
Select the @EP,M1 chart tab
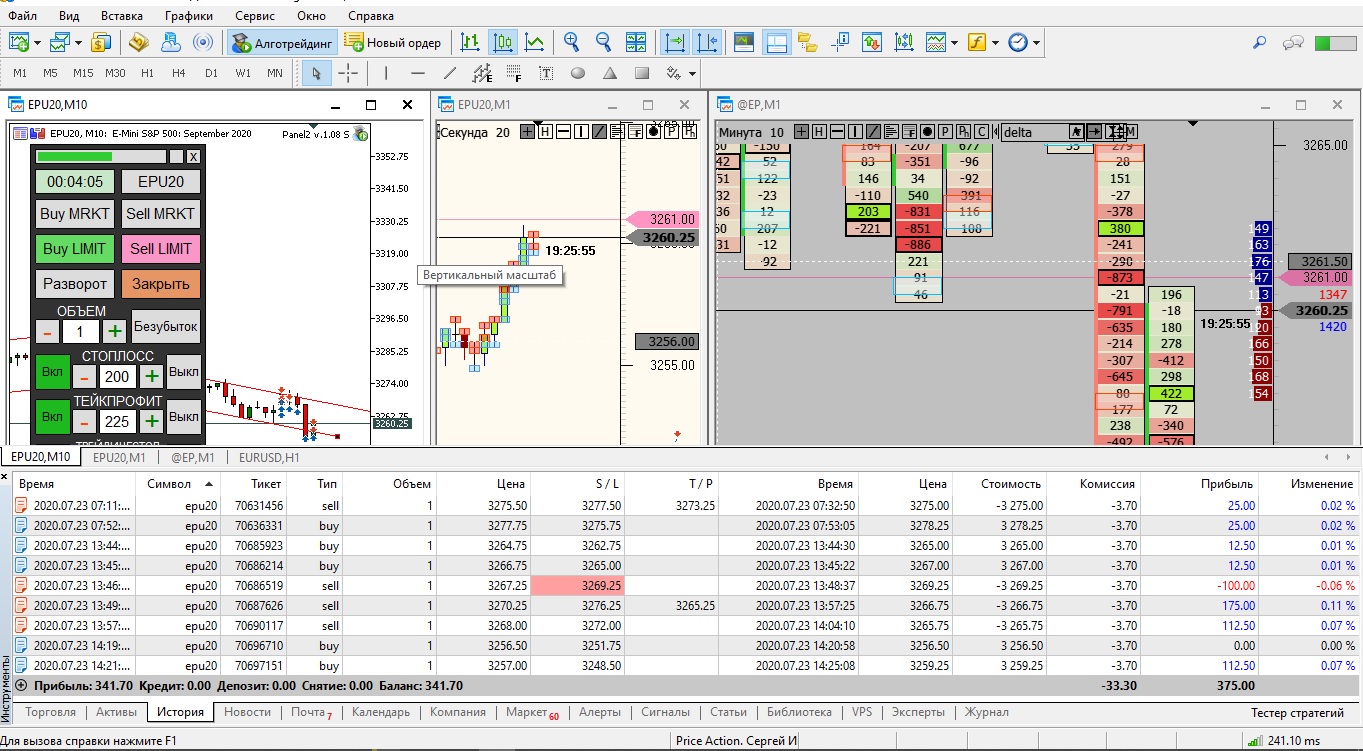[192, 457]
